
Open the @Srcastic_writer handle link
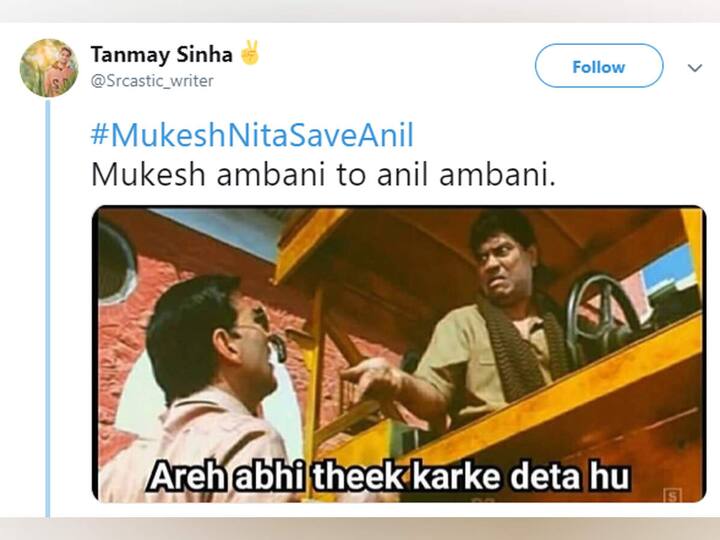click(x=152, y=81)
